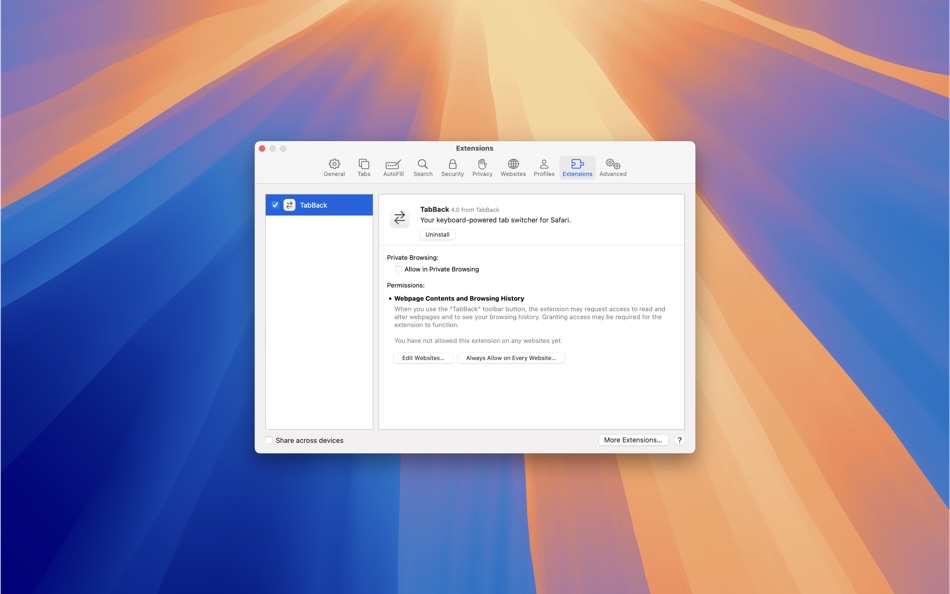Click the Permissions label
The image size is (950, 594).
click(x=405, y=285)
